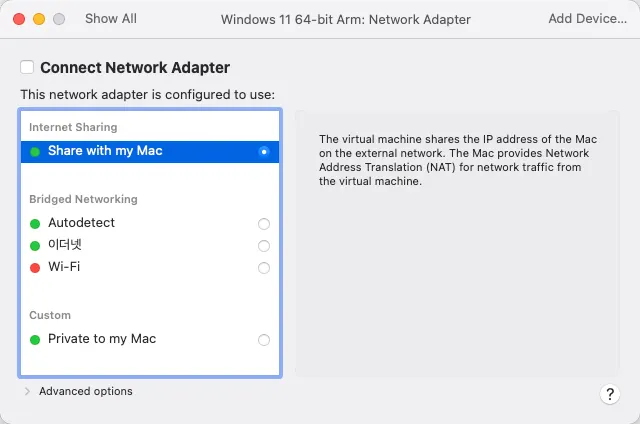Click the red status dot beside Wi-Fi
Viewport: 640px width, 424px height.
click(x=35, y=268)
